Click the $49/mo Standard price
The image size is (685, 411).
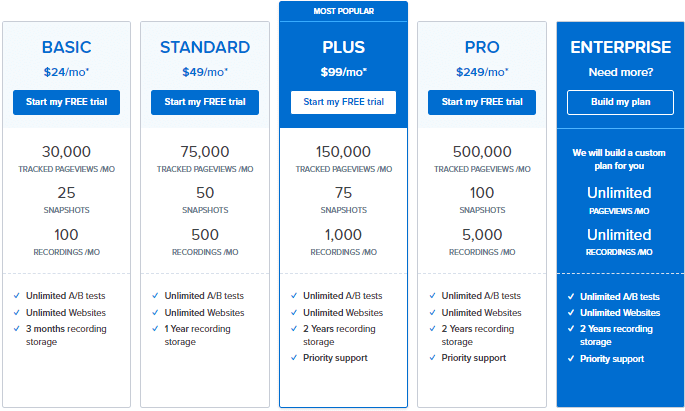(x=205, y=72)
